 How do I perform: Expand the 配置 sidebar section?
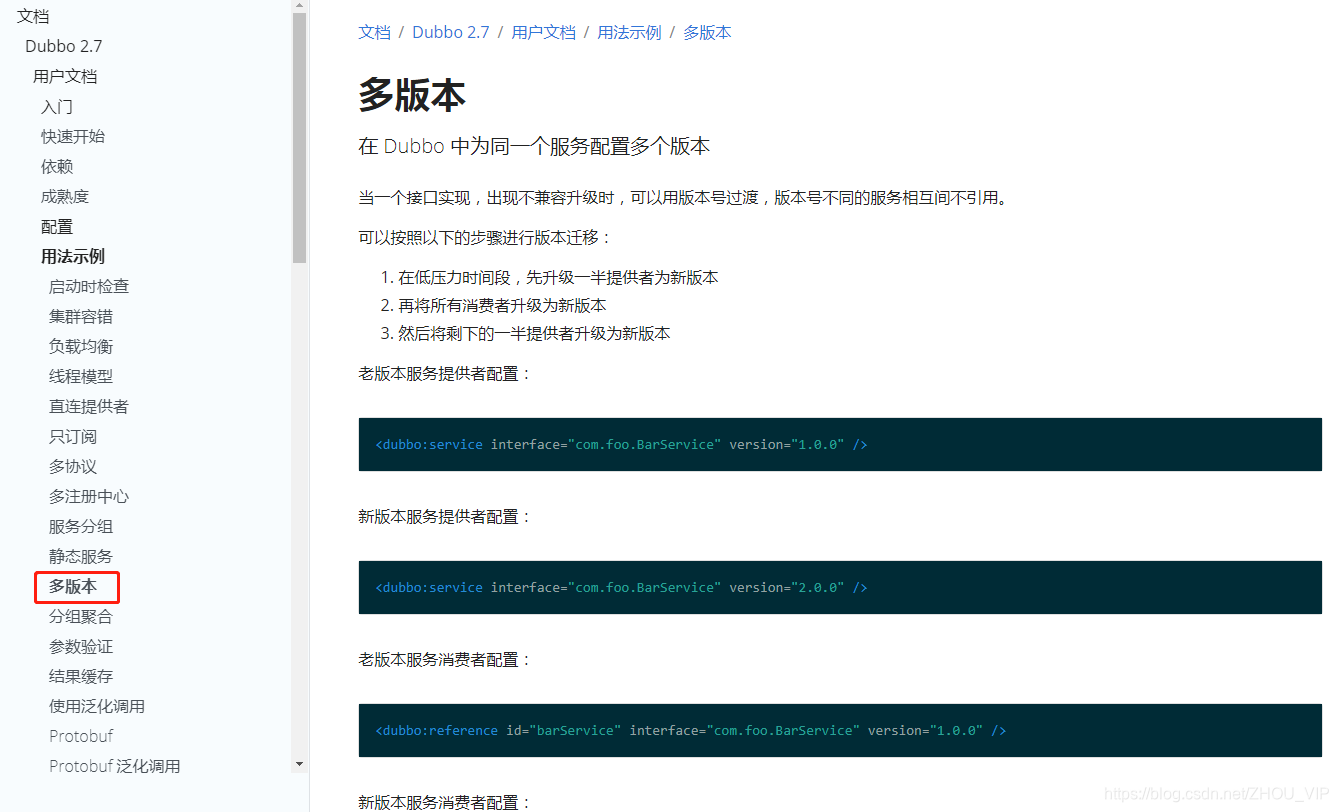(57, 227)
